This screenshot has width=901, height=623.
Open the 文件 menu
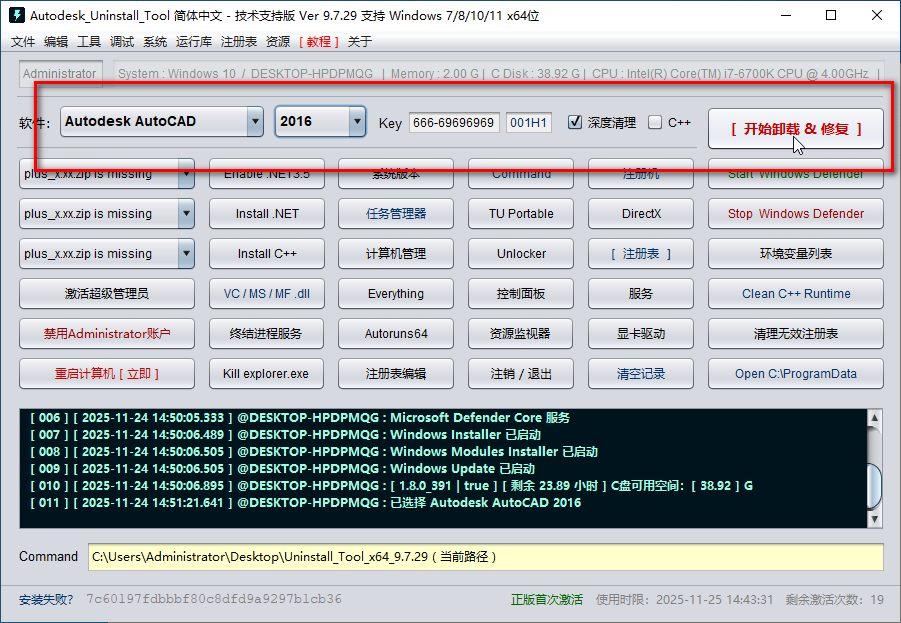23,41
